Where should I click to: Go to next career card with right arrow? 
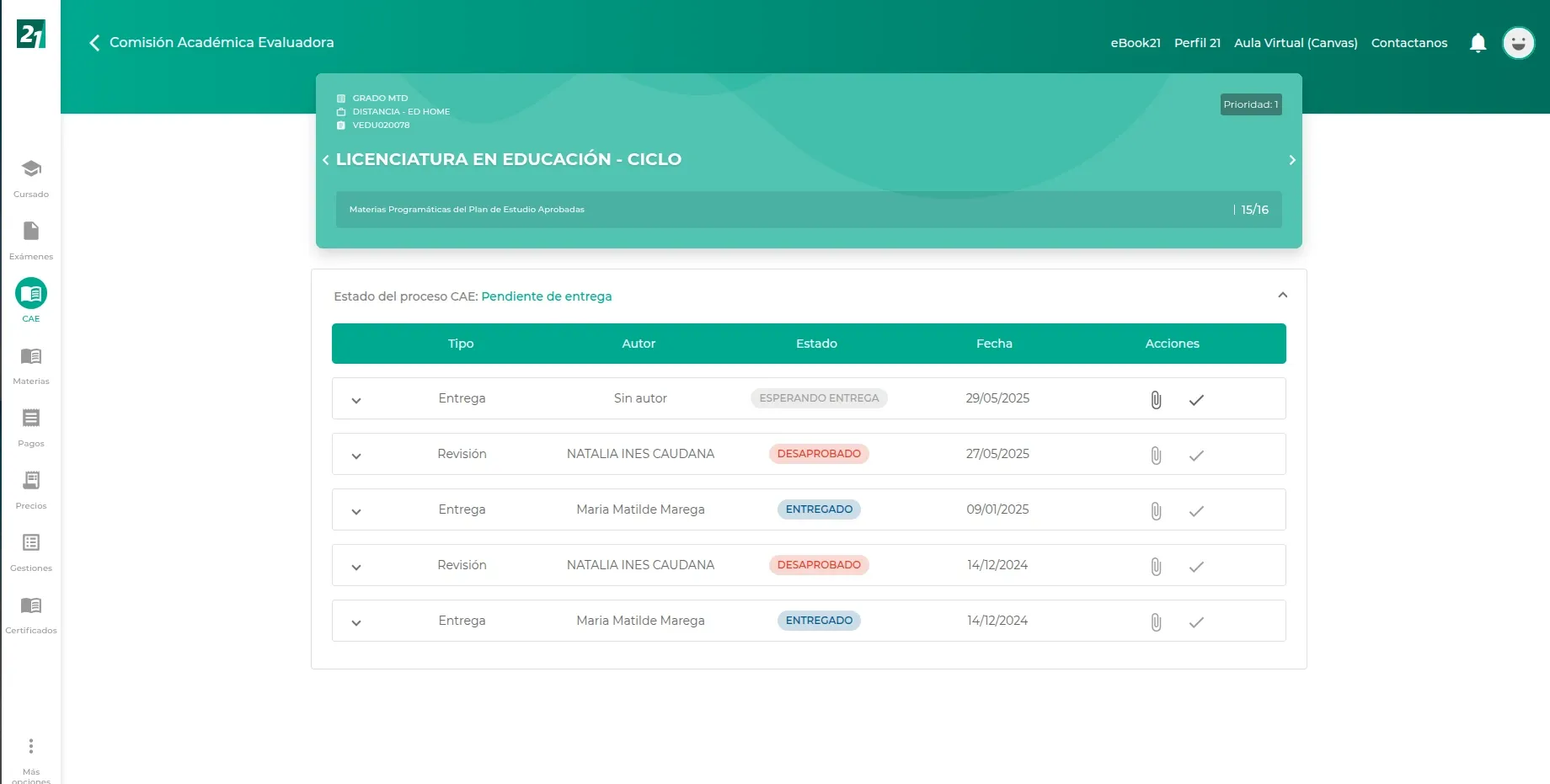[1291, 160]
